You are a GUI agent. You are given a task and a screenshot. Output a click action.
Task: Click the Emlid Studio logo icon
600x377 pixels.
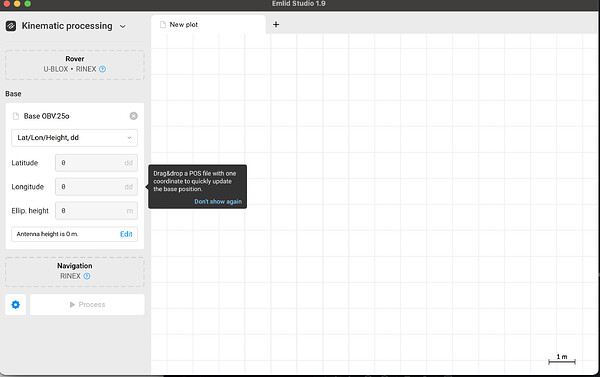[11, 26]
